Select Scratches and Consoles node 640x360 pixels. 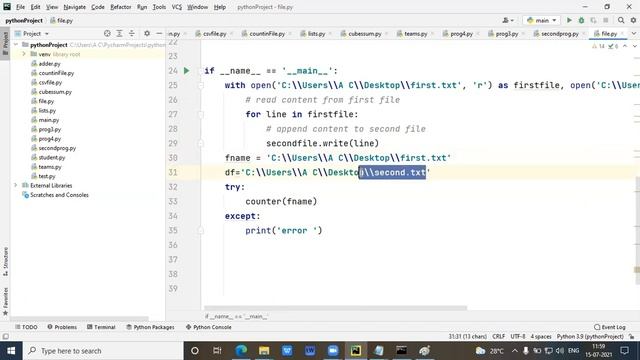pos(59,195)
